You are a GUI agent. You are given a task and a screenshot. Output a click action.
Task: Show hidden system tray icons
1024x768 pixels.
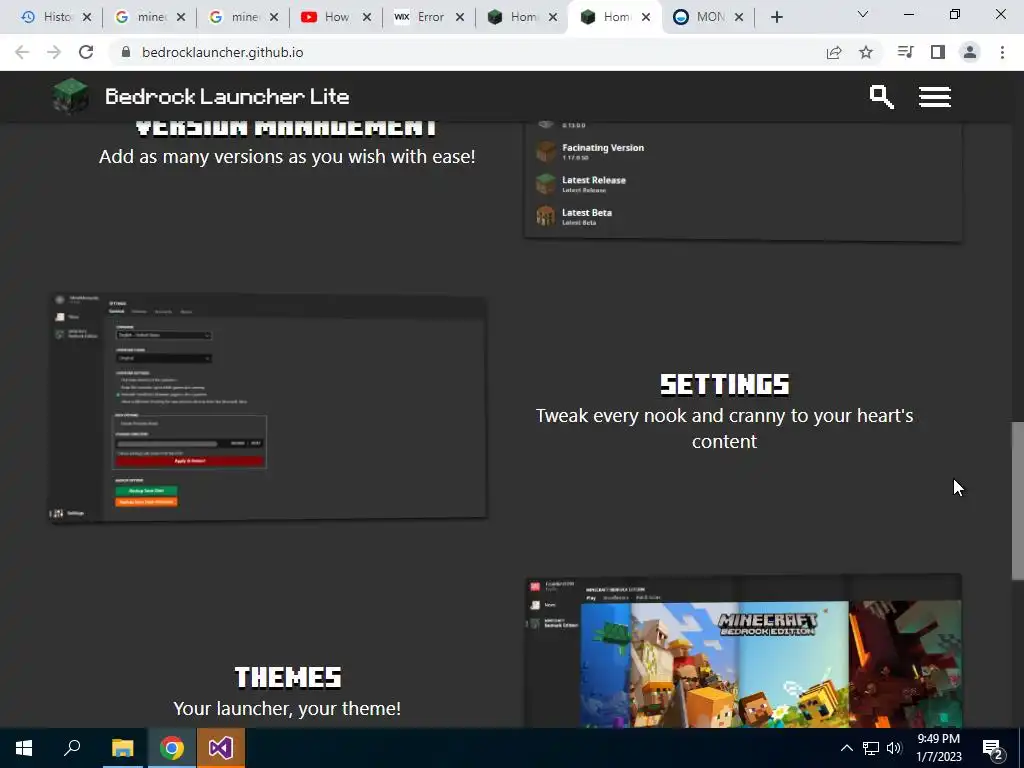coord(846,748)
